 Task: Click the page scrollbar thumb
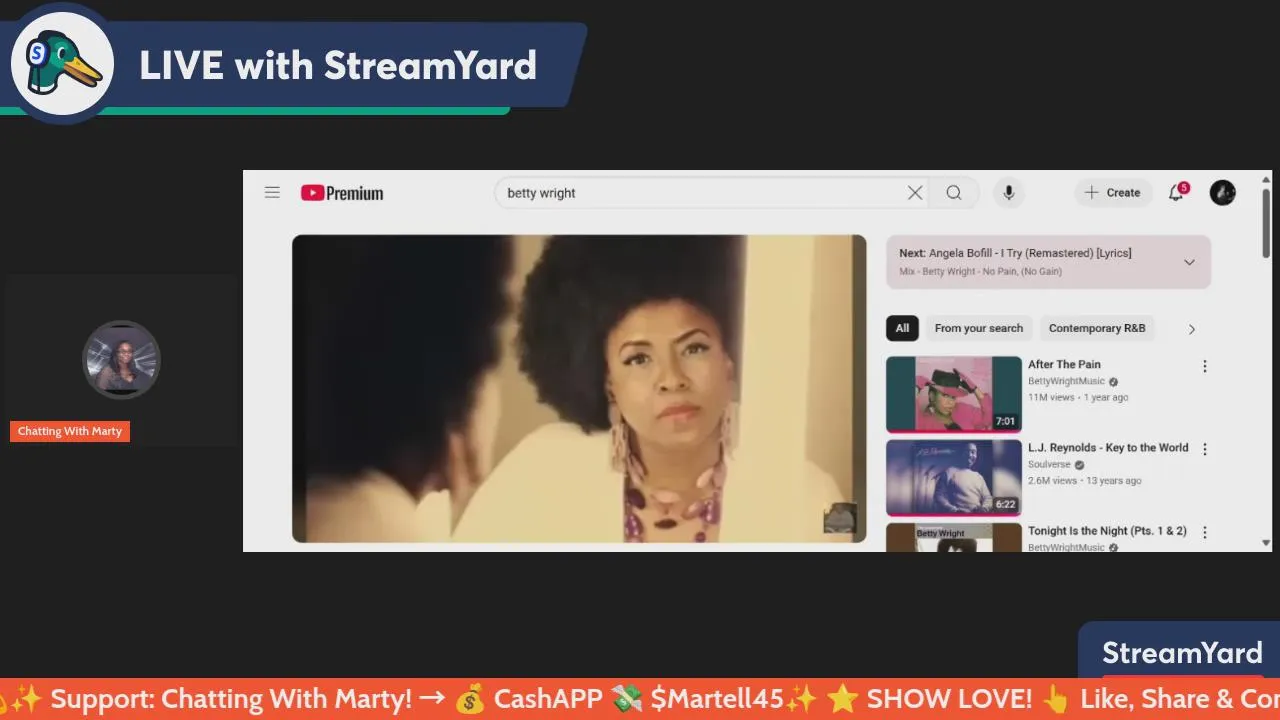coord(1267,222)
